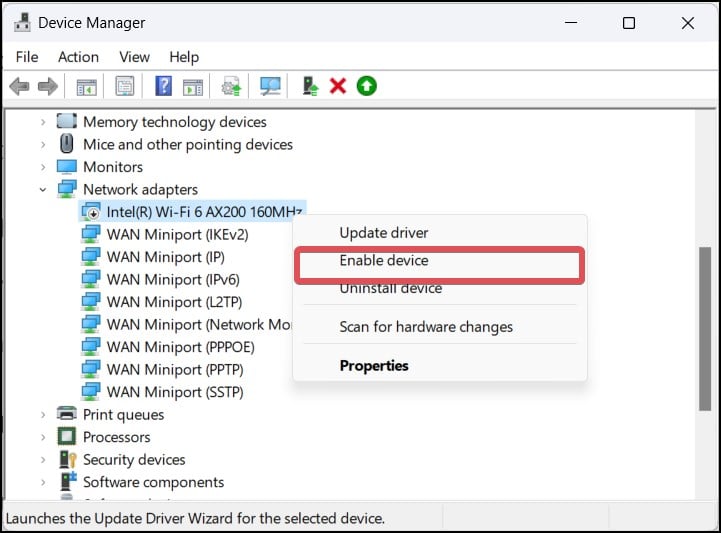Image resolution: width=721 pixels, height=533 pixels.
Task: Open the File menu
Action: click(x=27, y=57)
